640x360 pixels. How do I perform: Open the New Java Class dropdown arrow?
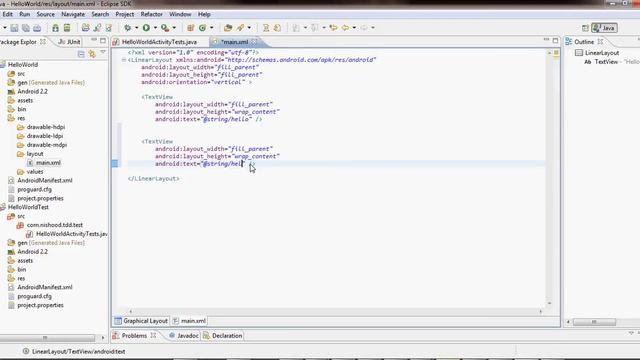coord(211,28)
